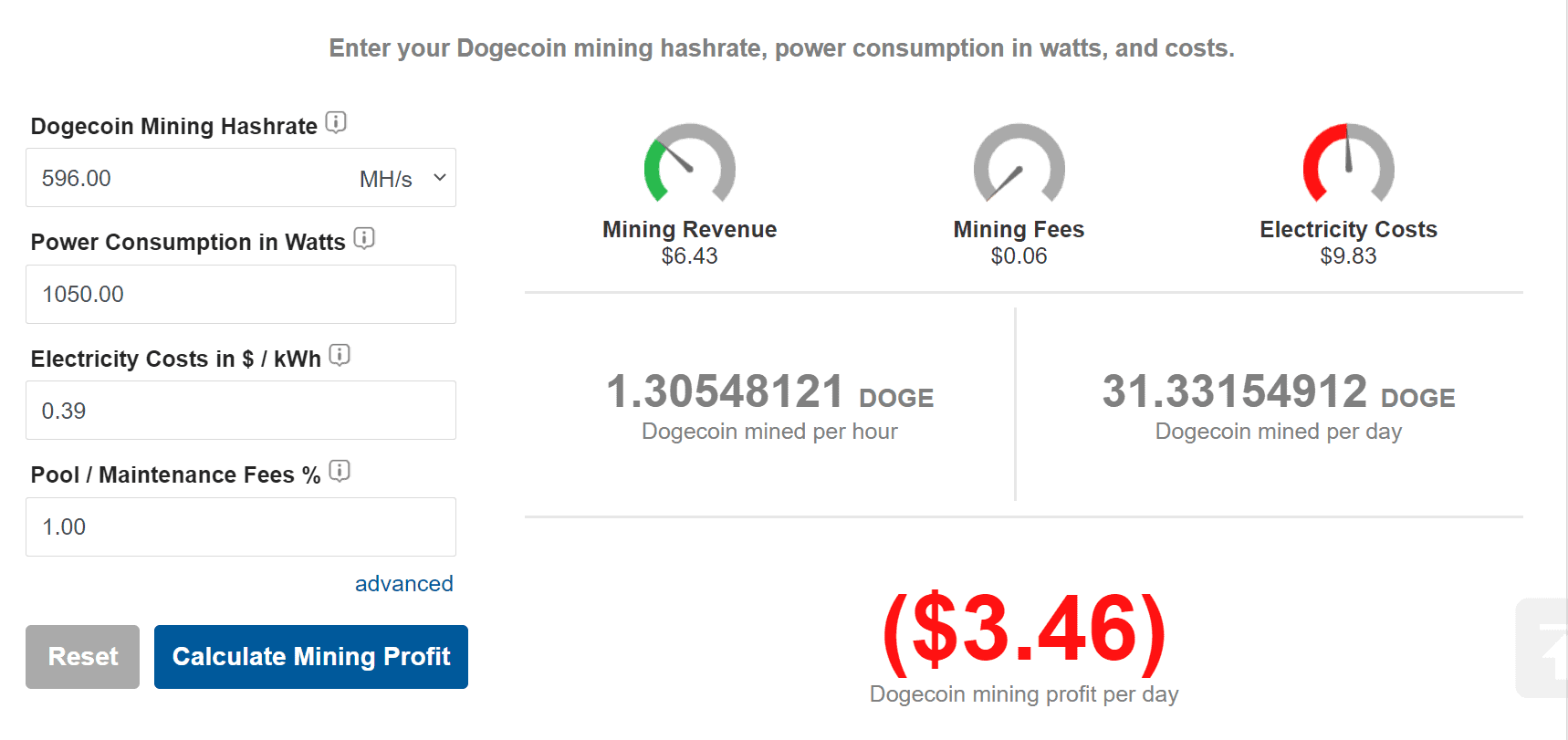Click info icon beside Electricity Costs label
1568x740 pixels.
[x=340, y=355]
